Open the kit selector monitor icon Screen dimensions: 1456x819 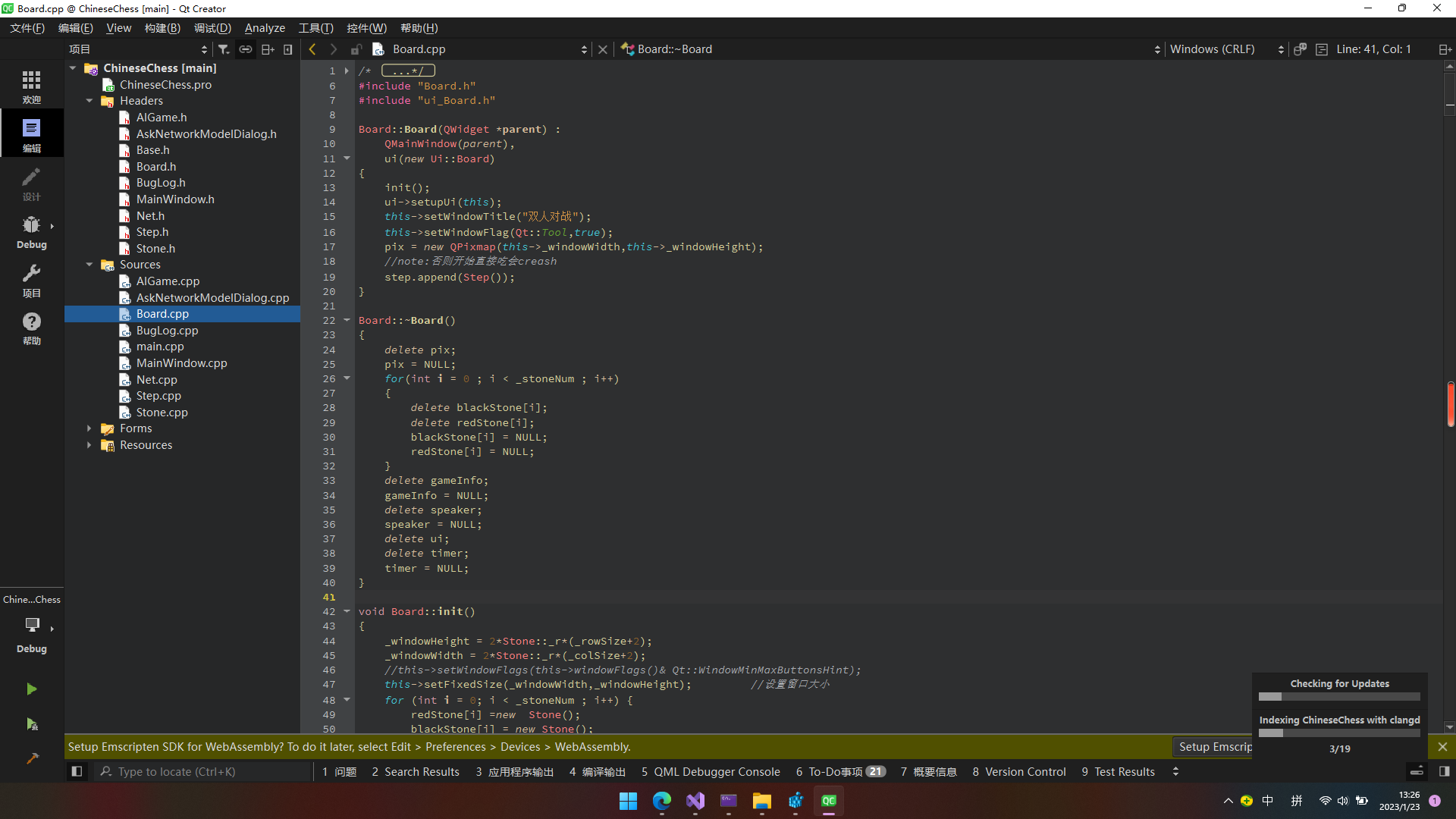31,624
